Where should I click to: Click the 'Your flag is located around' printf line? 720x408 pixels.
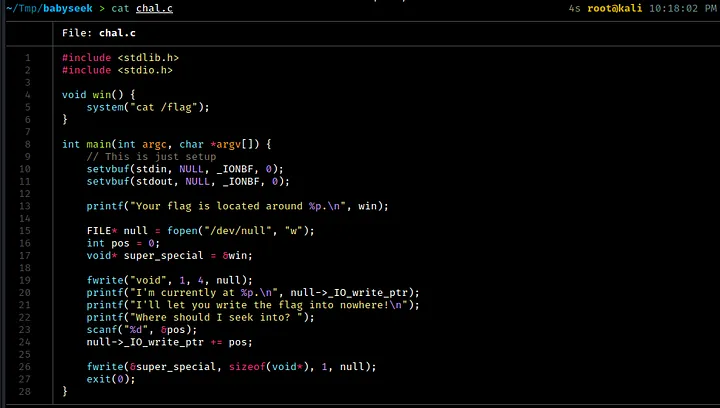pyautogui.click(x=237, y=207)
